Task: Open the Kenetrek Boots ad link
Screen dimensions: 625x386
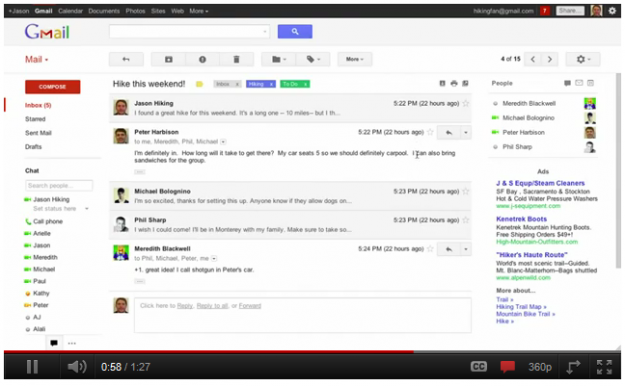Action: coord(521,219)
